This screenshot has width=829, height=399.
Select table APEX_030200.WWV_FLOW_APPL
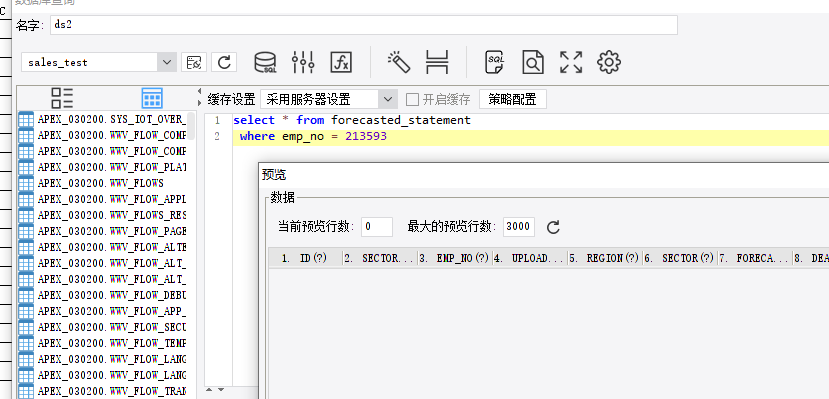click(103, 199)
